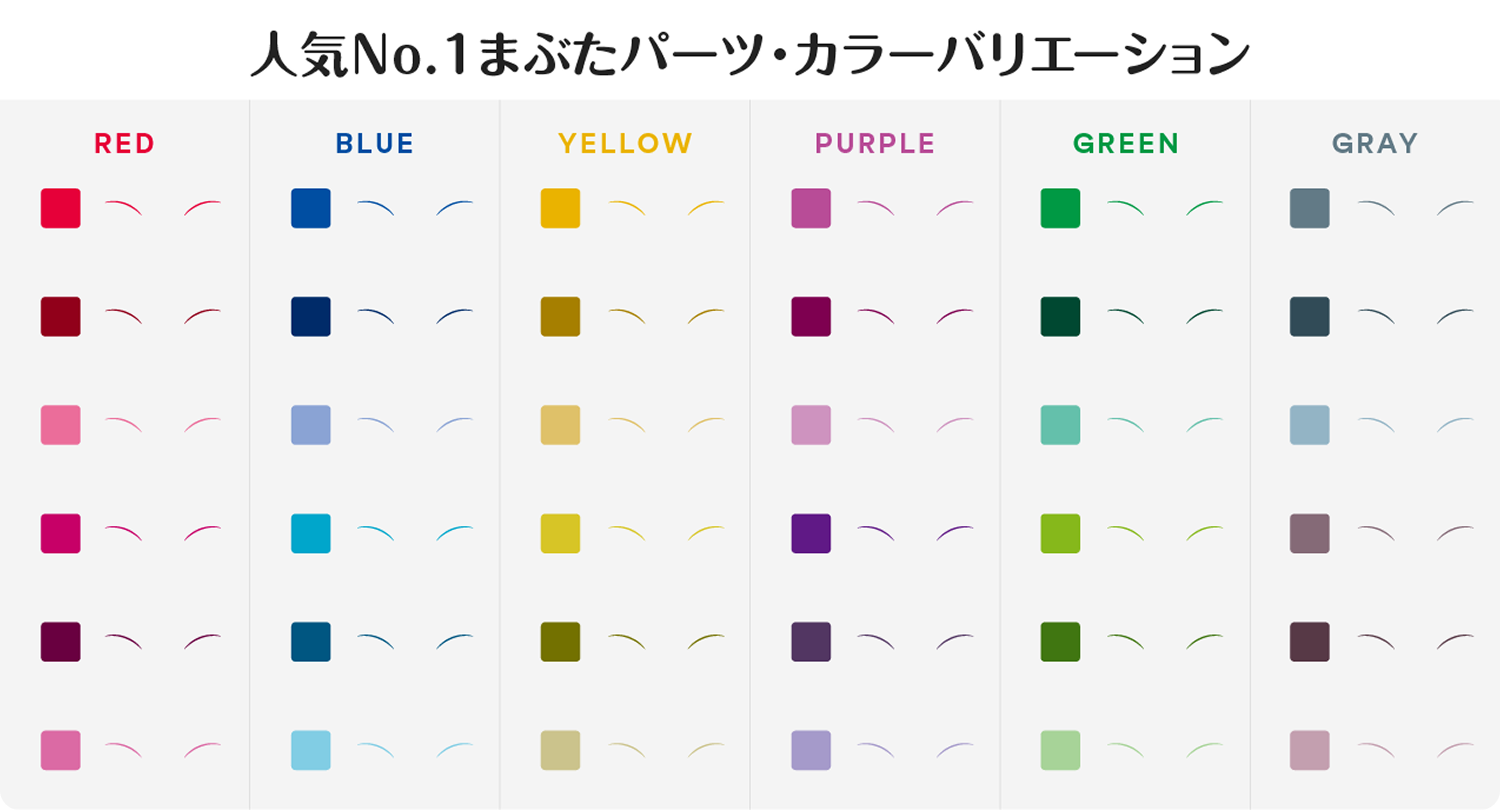This screenshot has width=1500, height=810.
Task: Pick the royal blue swatch at the top of BLUE
Action: click(311, 208)
